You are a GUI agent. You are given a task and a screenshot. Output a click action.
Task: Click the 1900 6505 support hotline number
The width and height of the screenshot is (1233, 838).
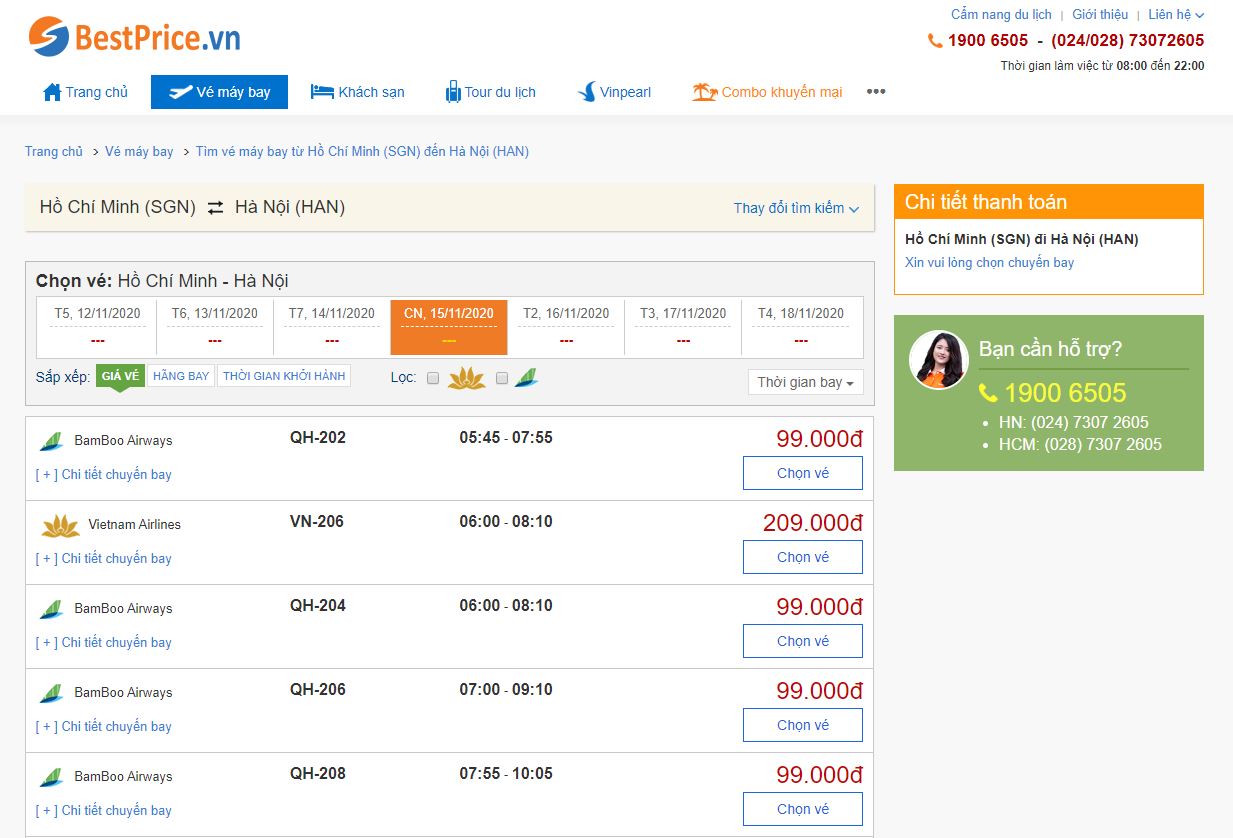coord(1065,393)
